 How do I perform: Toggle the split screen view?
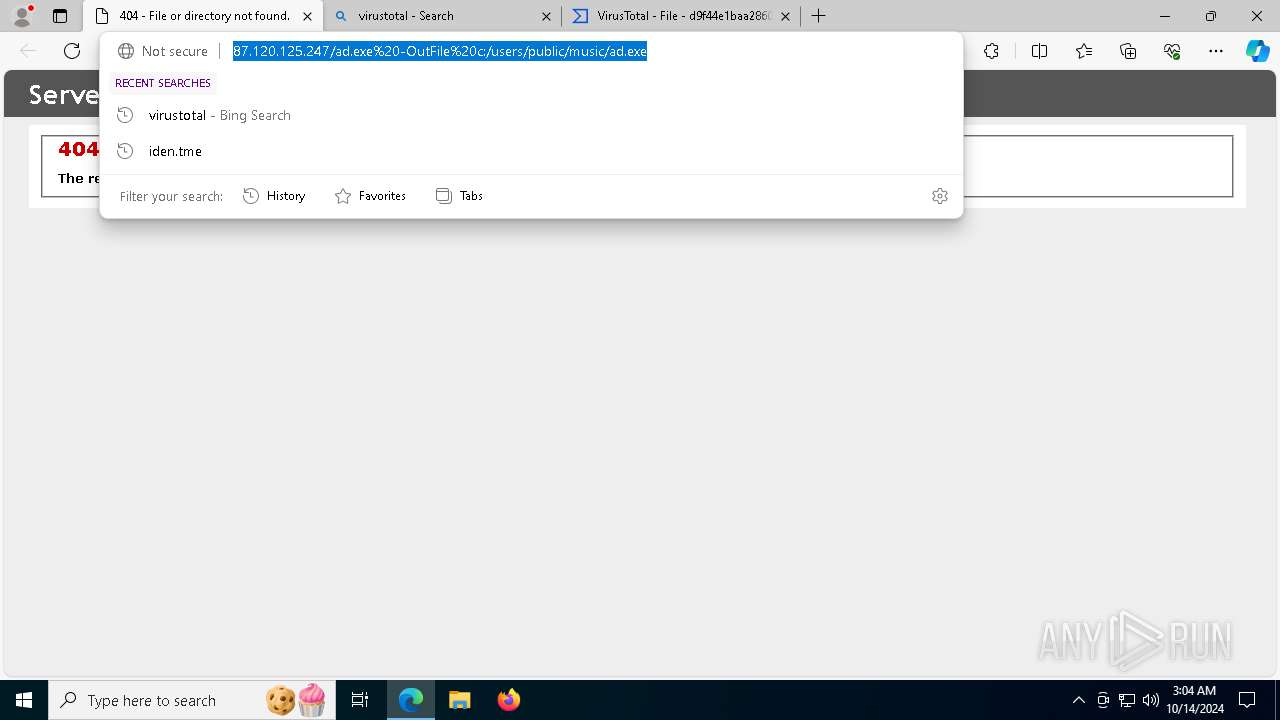click(1039, 51)
